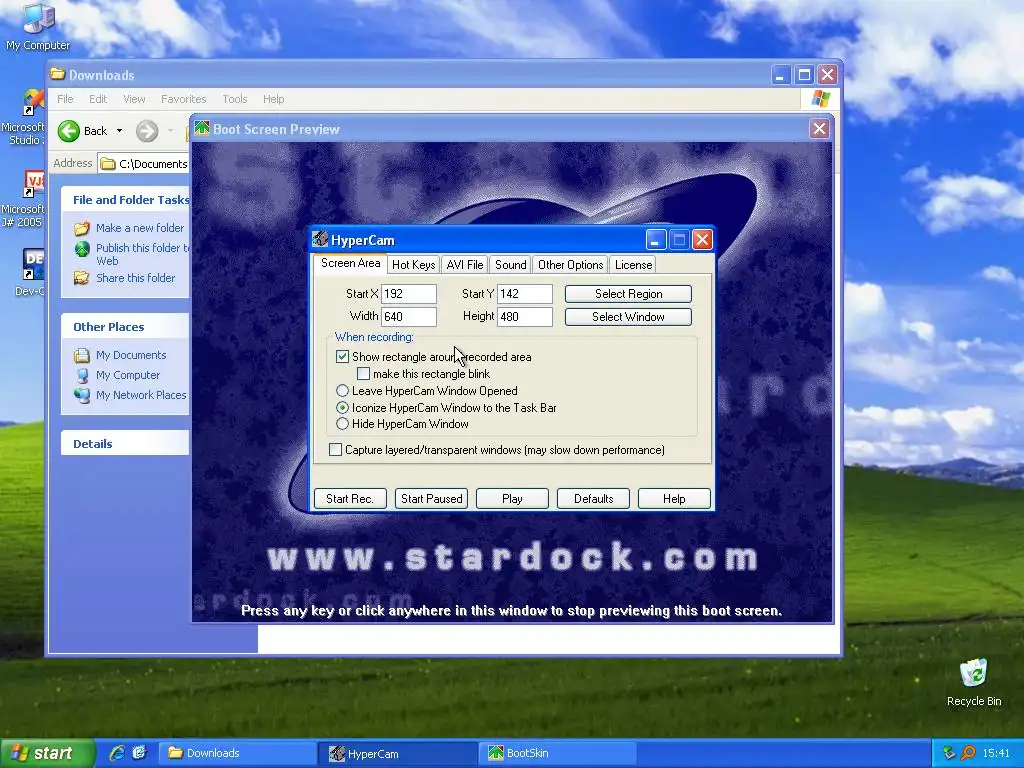Click the My Network Places icon
This screenshot has width=1024, height=768.
pyautogui.click(x=82, y=395)
